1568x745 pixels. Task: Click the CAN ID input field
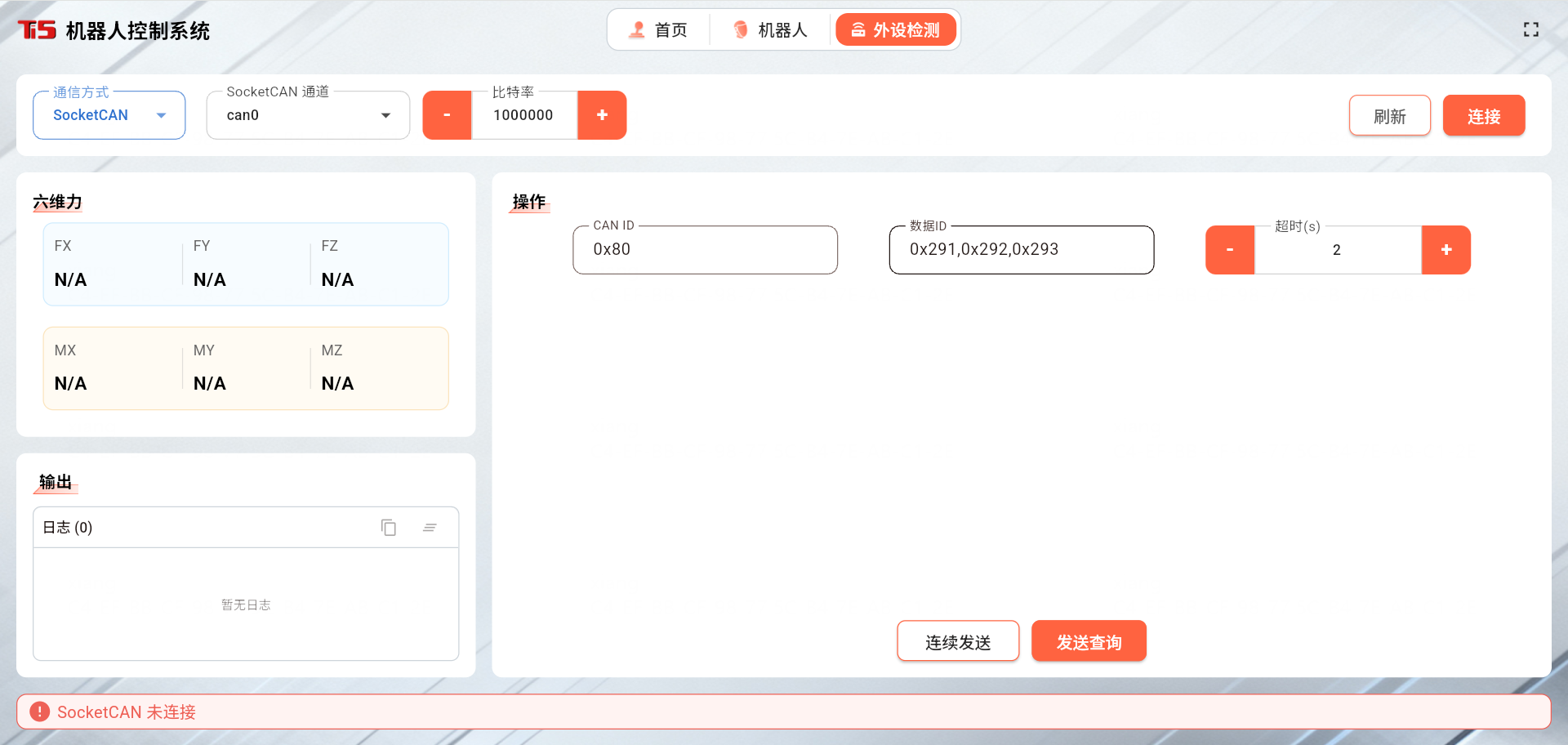[x=706, y=250]
